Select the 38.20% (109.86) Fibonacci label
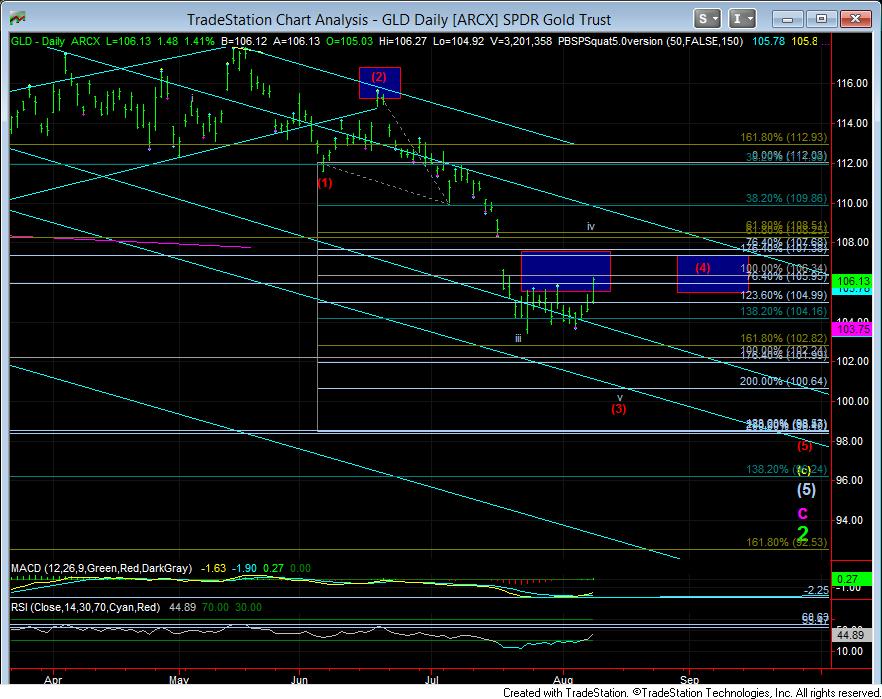The height and width of the screenshot is (699, 882). click(x=786, y=198)
